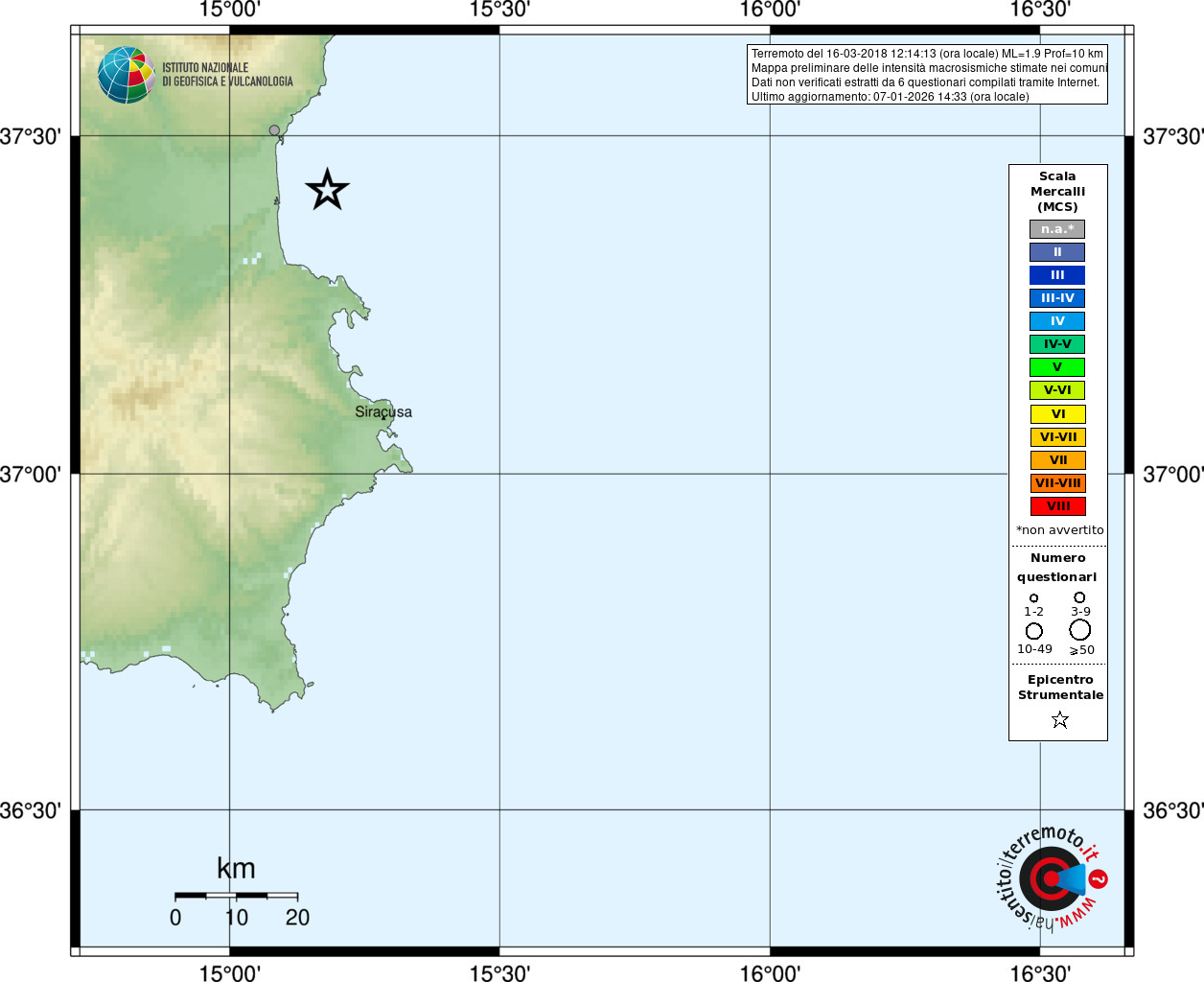The width and height of the screenshot is (1204, 982).
Task: Click the red VIII intensity swatch
Action: [x=1058, y=506]
